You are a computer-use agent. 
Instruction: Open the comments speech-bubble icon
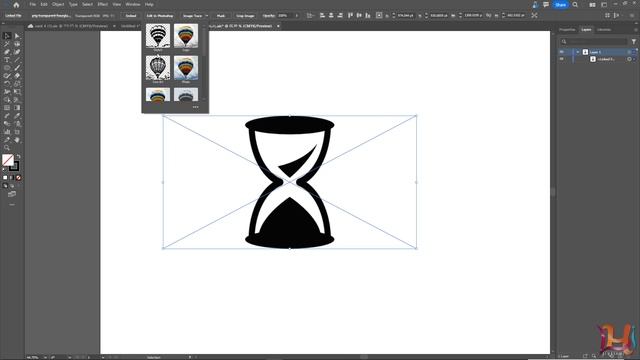tap(546, 4)
